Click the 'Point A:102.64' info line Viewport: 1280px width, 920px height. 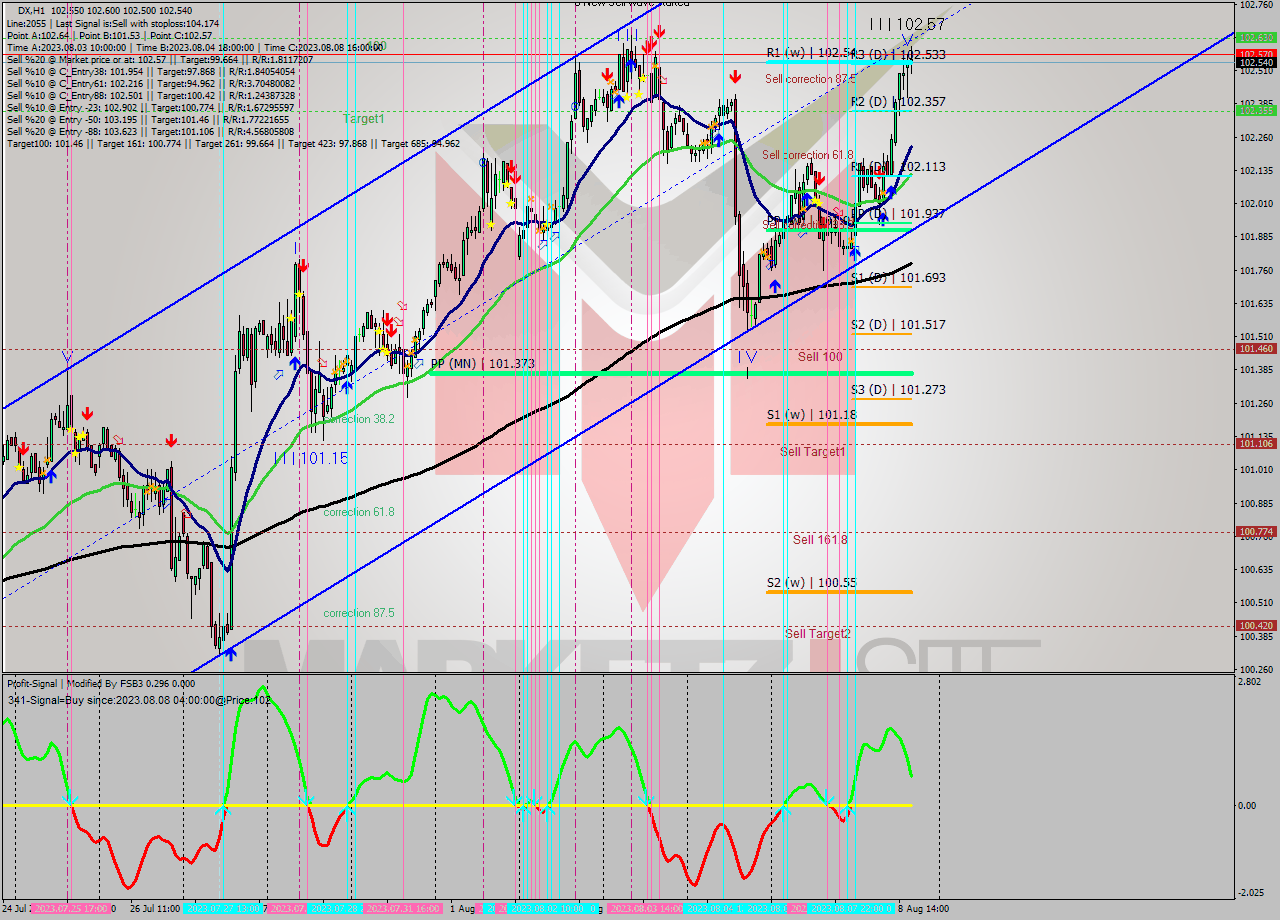coord(110,35)
